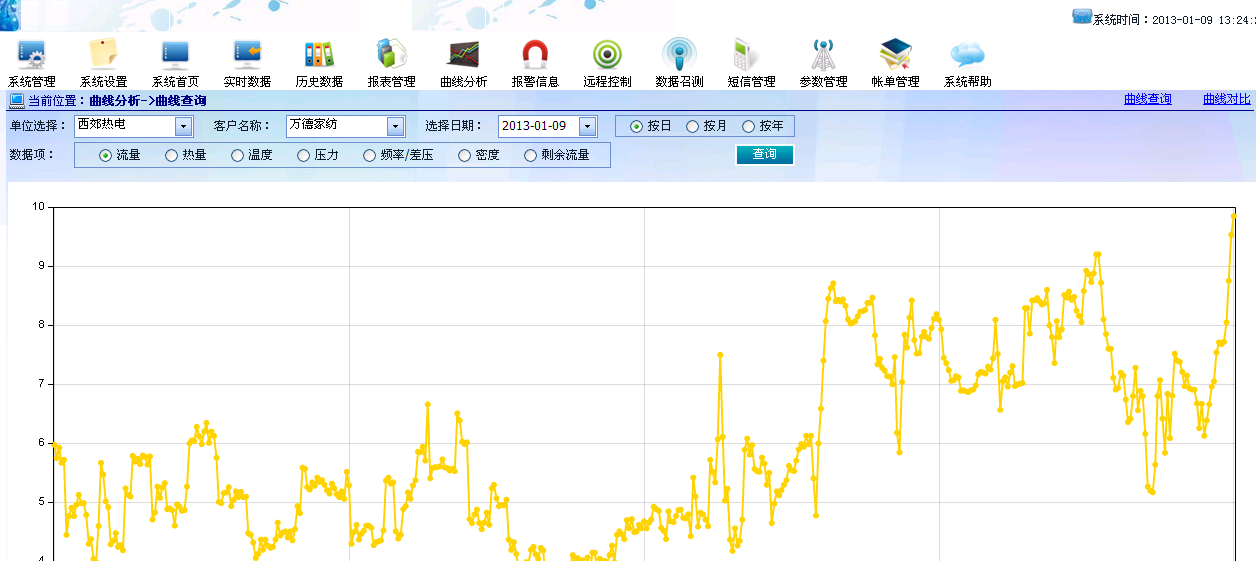
Task: Switch to 曲线对比 tab link
Action: [x=1226, y=99]
